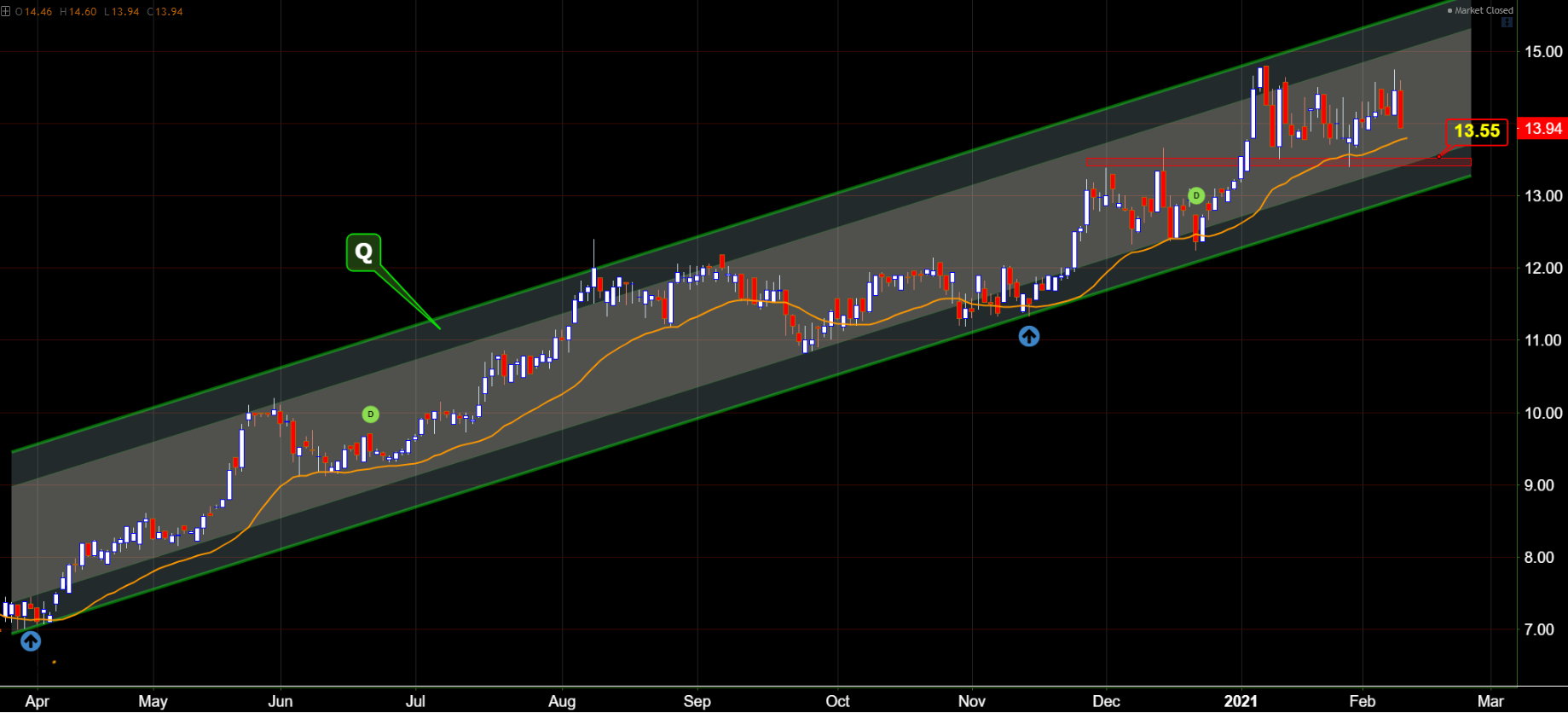Click the Feb label on time axis

click(1363, 702)
